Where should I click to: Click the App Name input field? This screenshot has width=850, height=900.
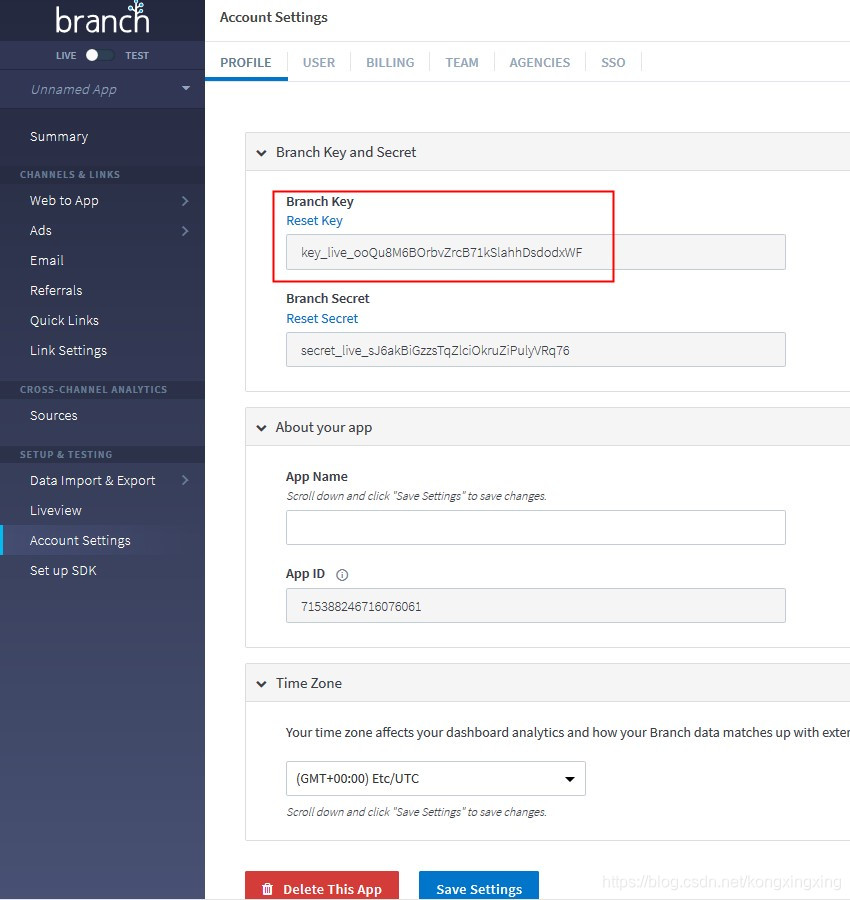[535, 527]
